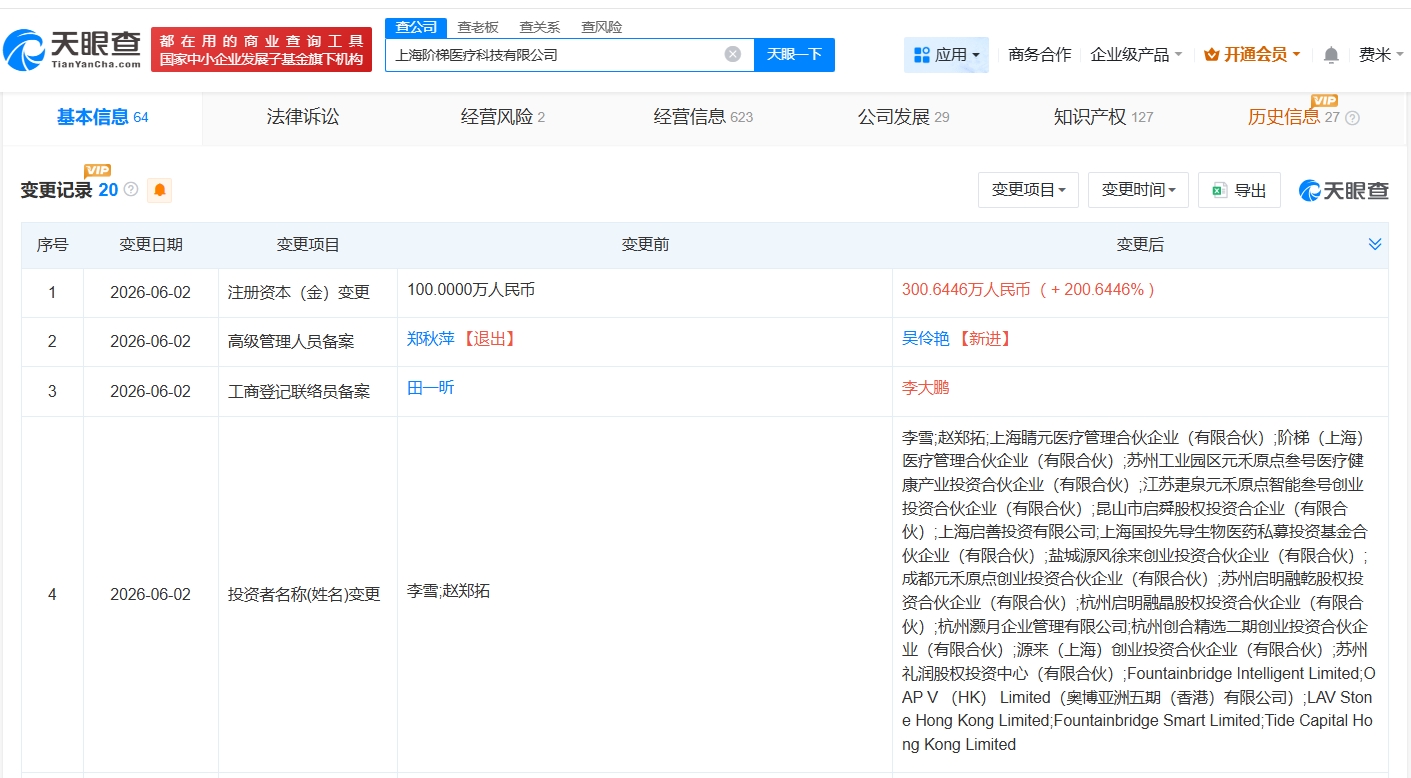Open the 开通会员 membership dropdown
Screen dimensions: 1411x778
pos(1252,55)
